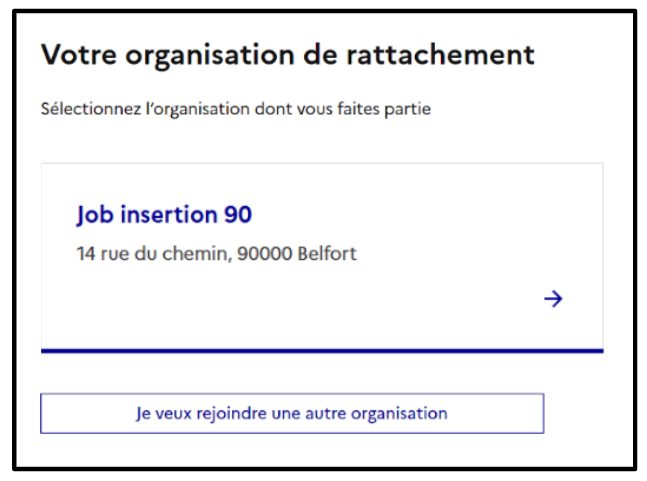Click the right arrow icon in the card
The image size is (647, 481).
click(553, 298)
